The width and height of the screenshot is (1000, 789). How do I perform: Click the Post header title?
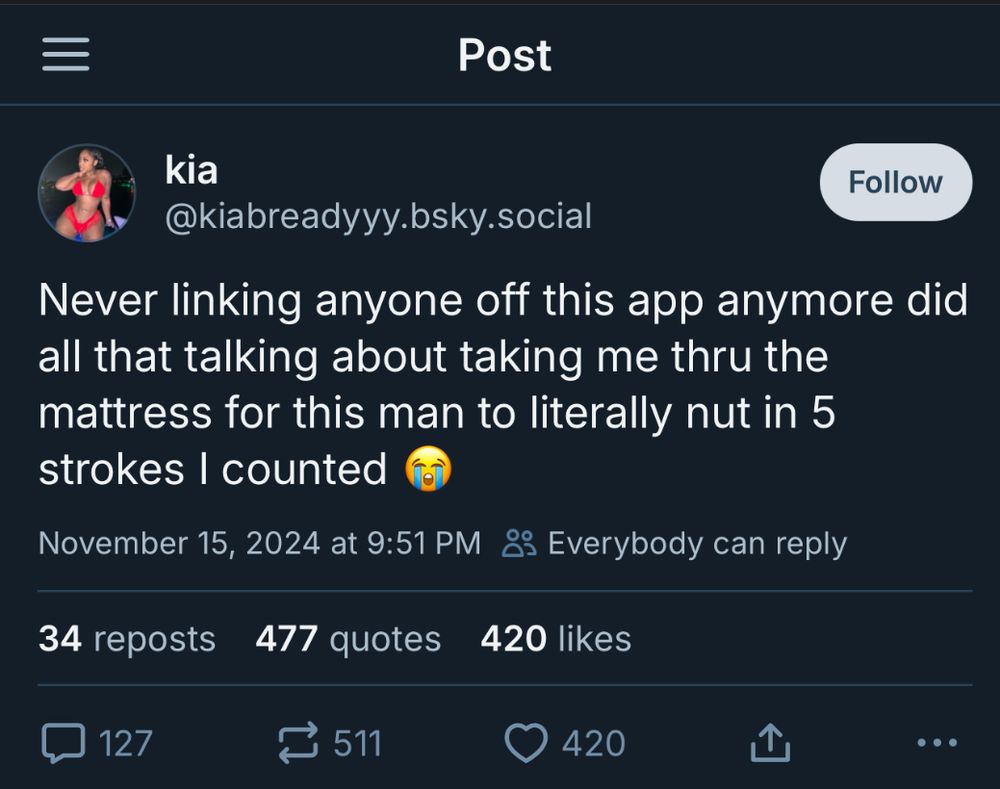[504, 55]
